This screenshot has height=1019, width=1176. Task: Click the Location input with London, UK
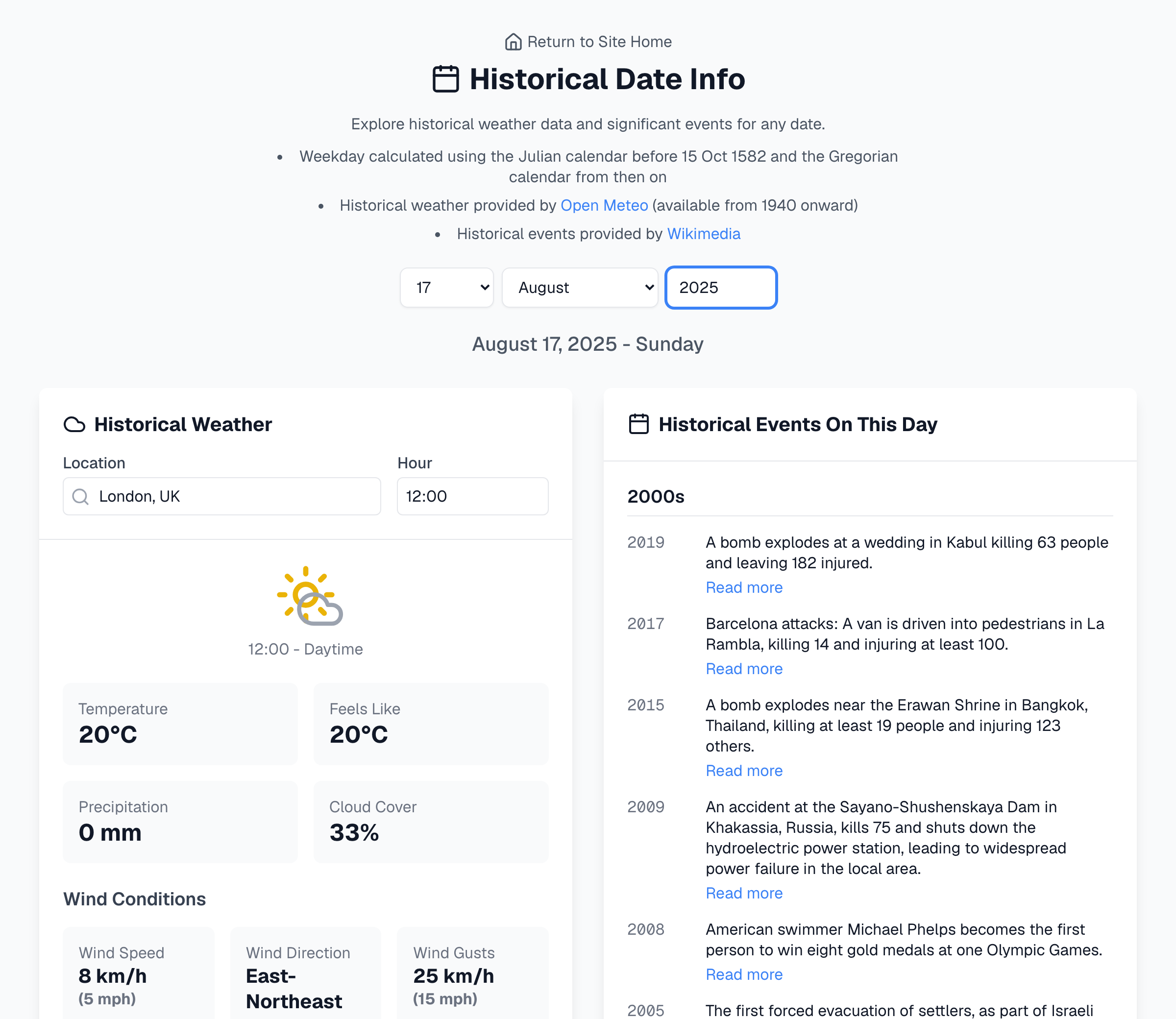[222, 496]
